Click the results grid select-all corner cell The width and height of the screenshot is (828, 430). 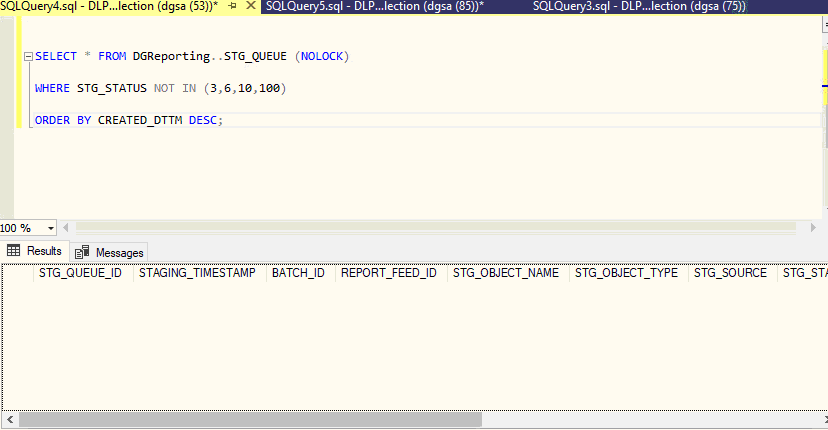click(x=17, y=273)
